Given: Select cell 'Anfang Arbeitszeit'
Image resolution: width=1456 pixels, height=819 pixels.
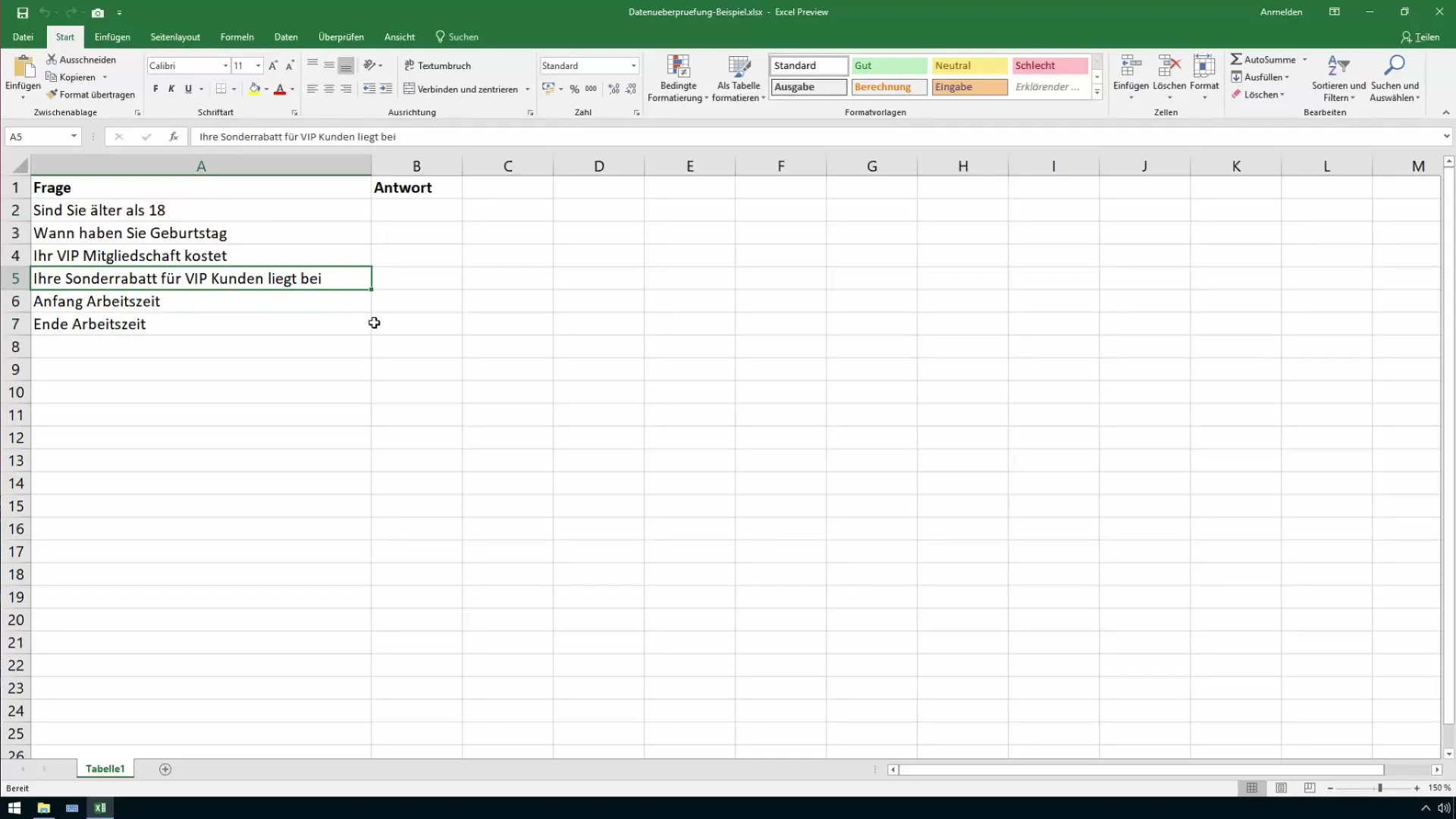Looking at the screenshot, I should pyautogui.click(x=201, y=301).
